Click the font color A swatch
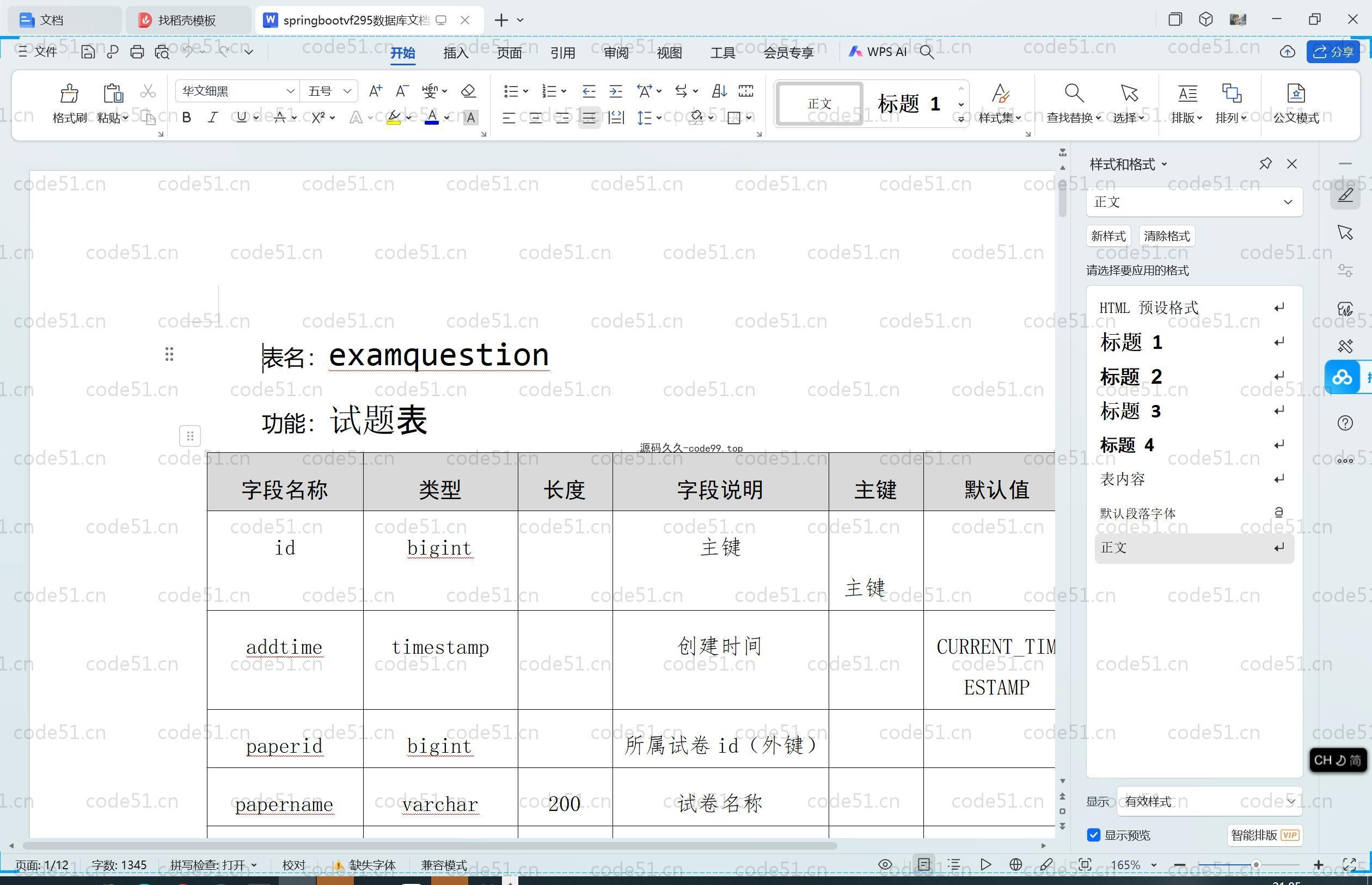Screen dimensions: 1372x885 point(432,118)
